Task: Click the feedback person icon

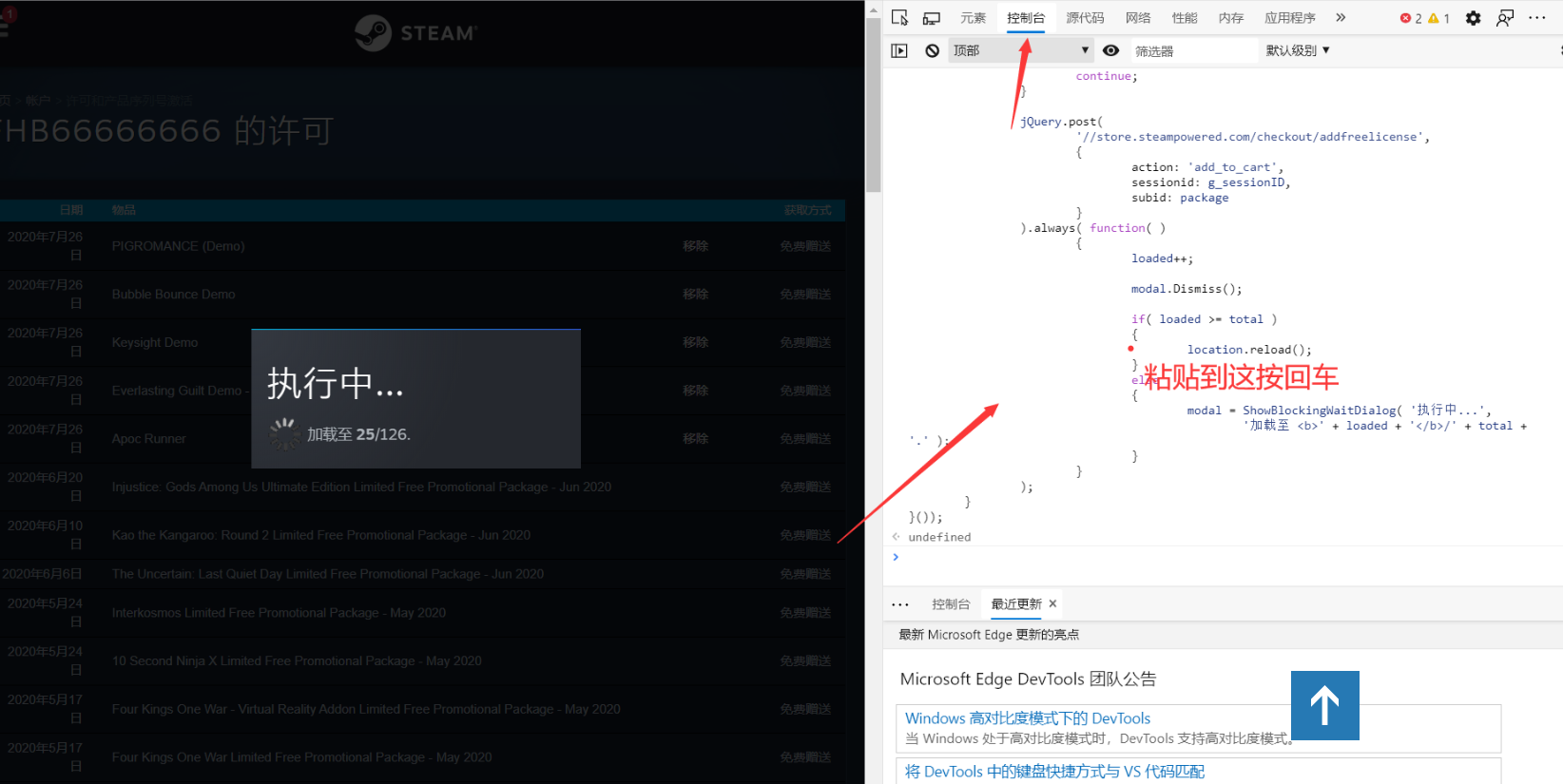Action: click(1505, 18)
